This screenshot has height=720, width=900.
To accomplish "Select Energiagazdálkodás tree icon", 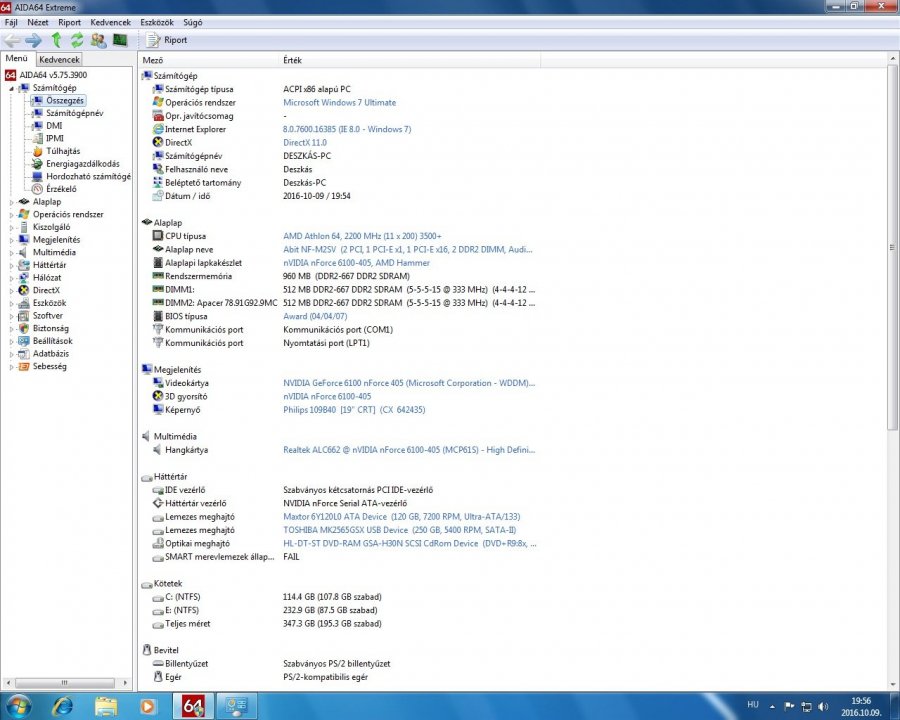I will point(37,164).
